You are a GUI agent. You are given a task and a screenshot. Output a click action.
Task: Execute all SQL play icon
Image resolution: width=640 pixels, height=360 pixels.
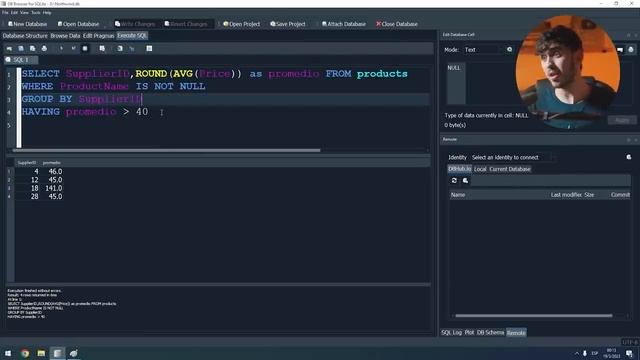pyautogui.click(x=61, y=49)
